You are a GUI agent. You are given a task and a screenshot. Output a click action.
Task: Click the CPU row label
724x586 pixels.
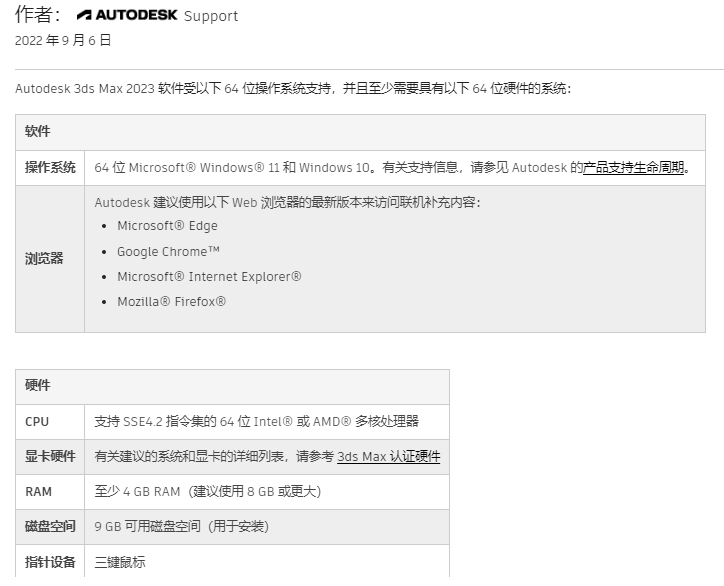pyautogui.click(x=37, y=422)
